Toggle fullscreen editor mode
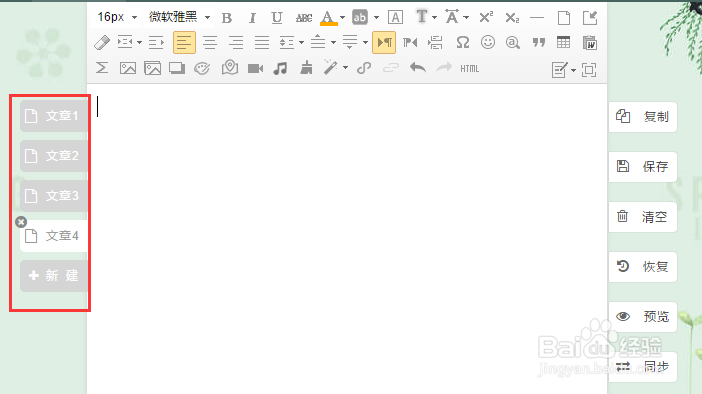The image size is (702, 394). (589, 70)
